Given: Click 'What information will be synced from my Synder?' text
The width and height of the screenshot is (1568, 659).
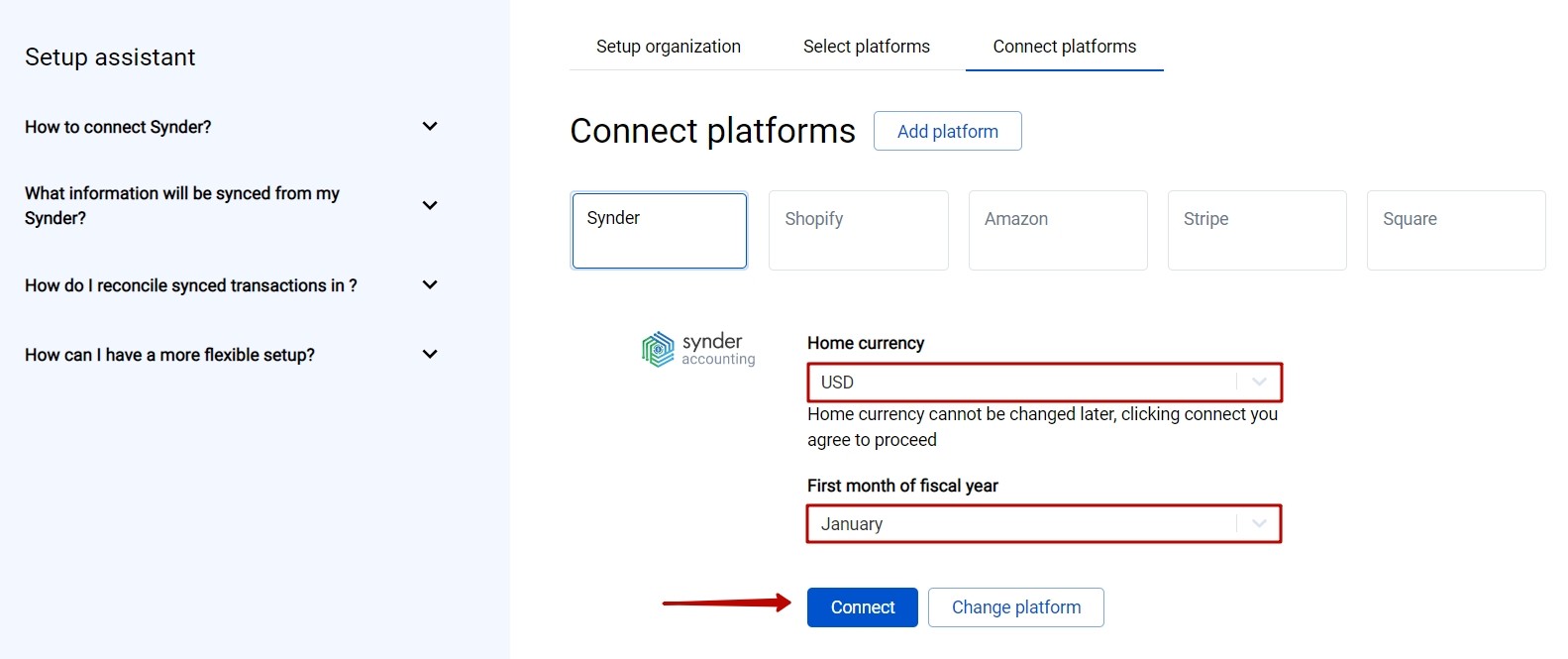Looking at the screenshot, I should 182,205.
